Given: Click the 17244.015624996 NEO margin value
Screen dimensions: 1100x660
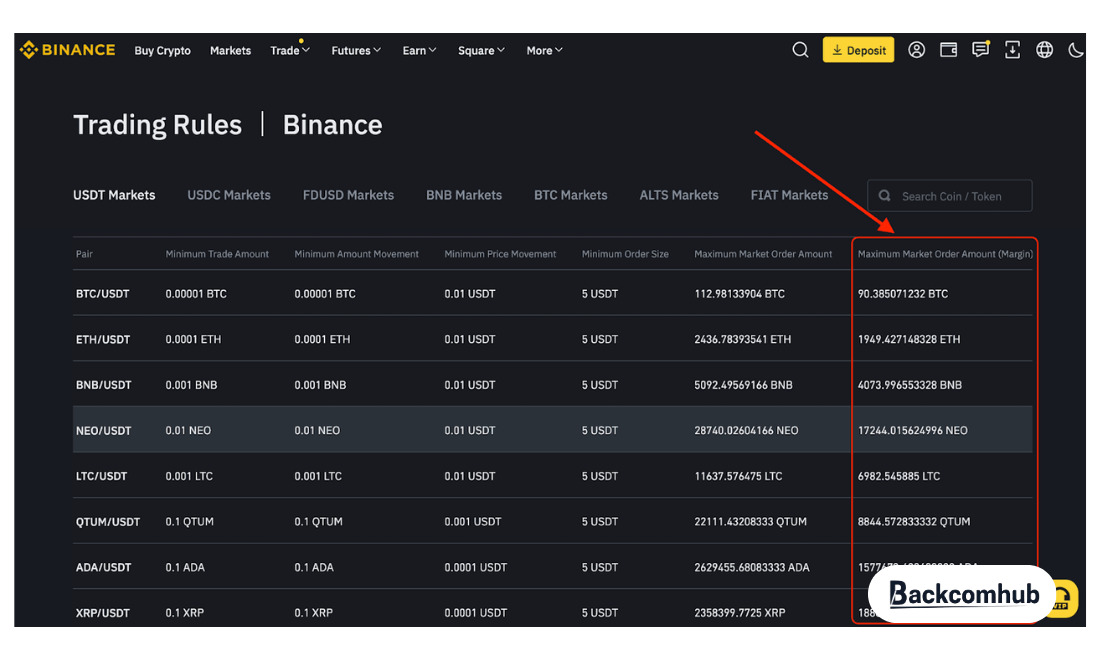Looking at the screenshot, I should 913,431.
